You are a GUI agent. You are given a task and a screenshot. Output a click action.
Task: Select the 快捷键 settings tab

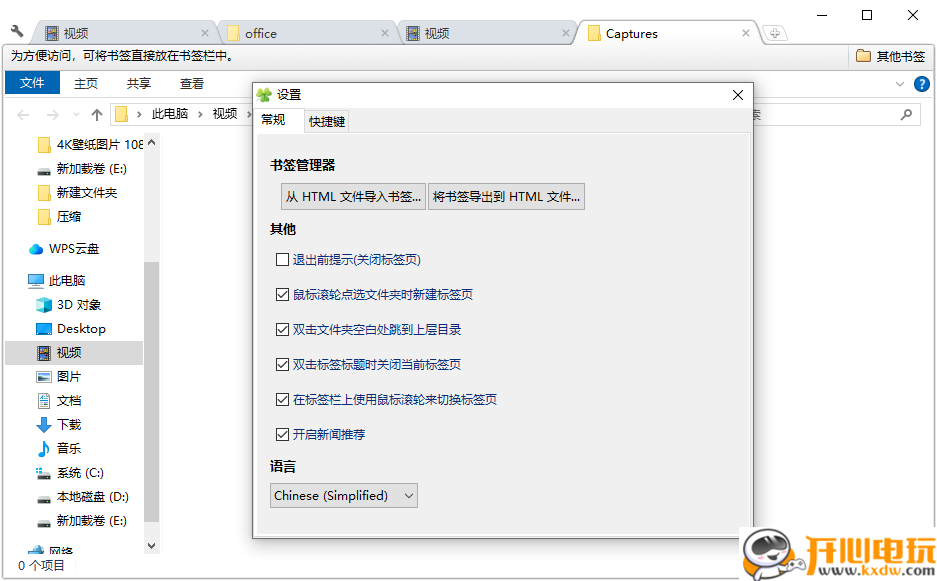pos(326,122)
